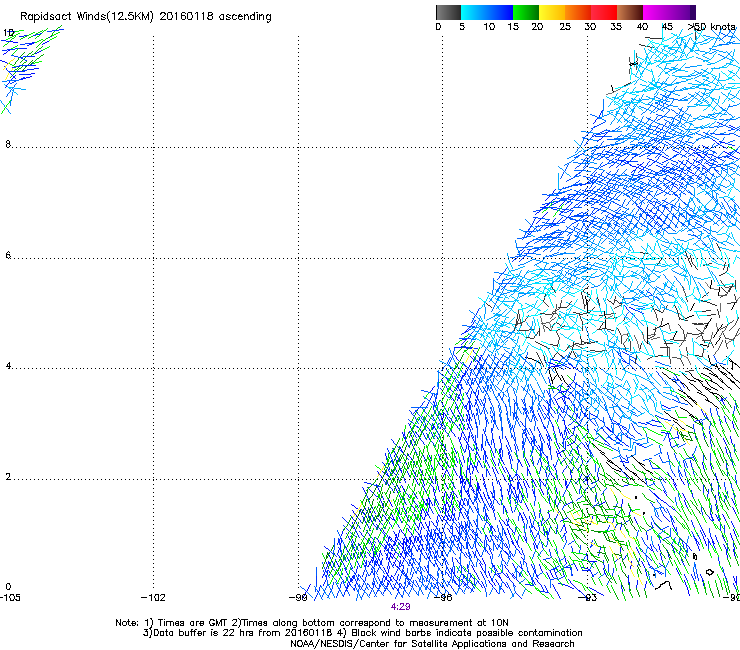
Task: Click the '>50 knots' legend label
Action: click(712, 27)
